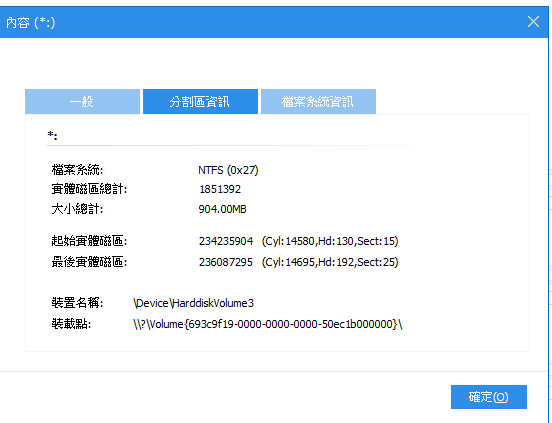Select the 檔案系統: label

point(77,170)
